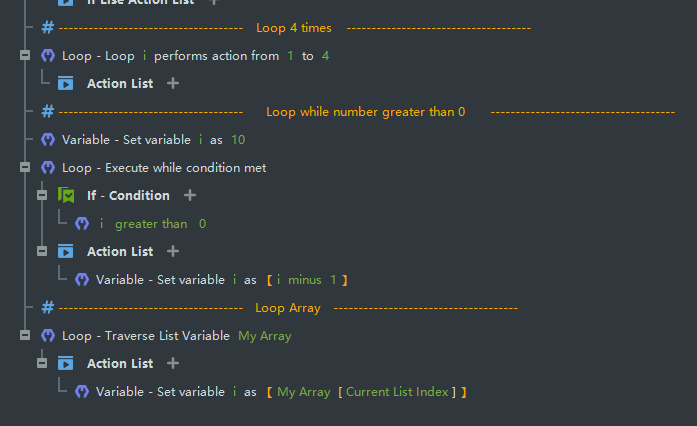Image resolution: width=697 pixels, height=426 pixels.
Task: Click the icon of Variable - Set variable i as 10
Action: coord(47,140)
